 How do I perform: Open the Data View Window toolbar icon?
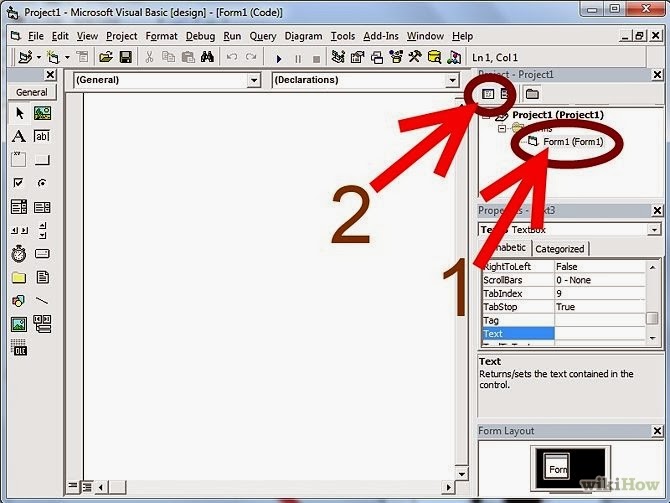click(435, 57)
